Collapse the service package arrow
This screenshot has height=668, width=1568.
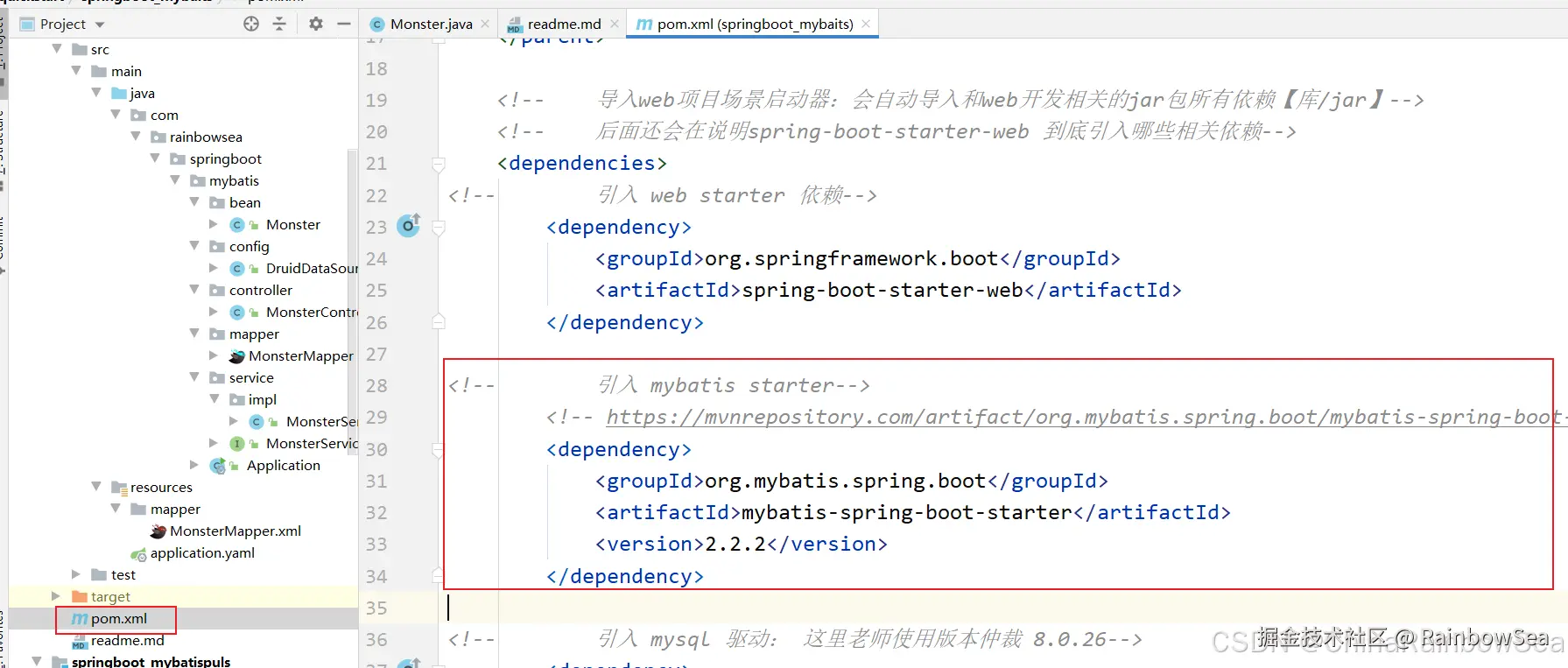tap(194, 377)
